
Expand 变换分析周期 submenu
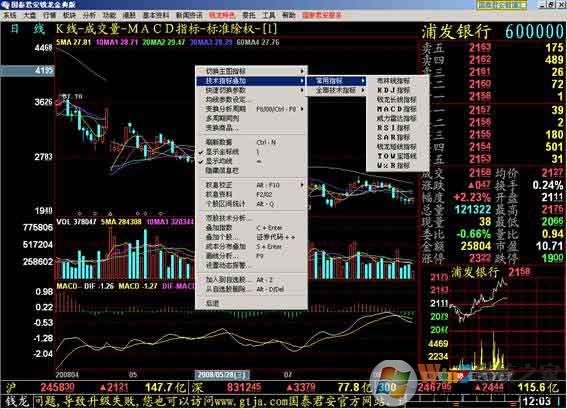[x=251, y=109]
